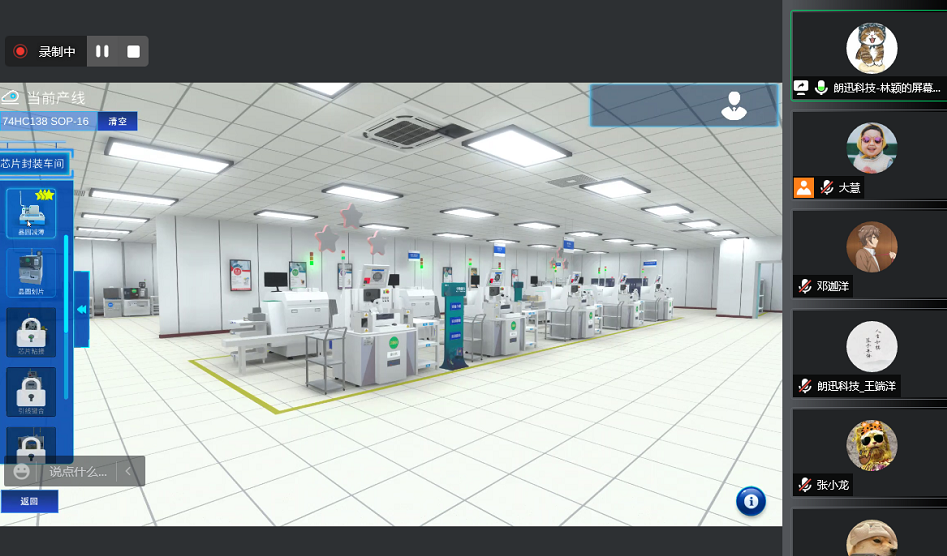Viewport: 947px width, 556px height.
Task: Click the locked 芯片粘接 die bonding icon
Action: (31, 331)
